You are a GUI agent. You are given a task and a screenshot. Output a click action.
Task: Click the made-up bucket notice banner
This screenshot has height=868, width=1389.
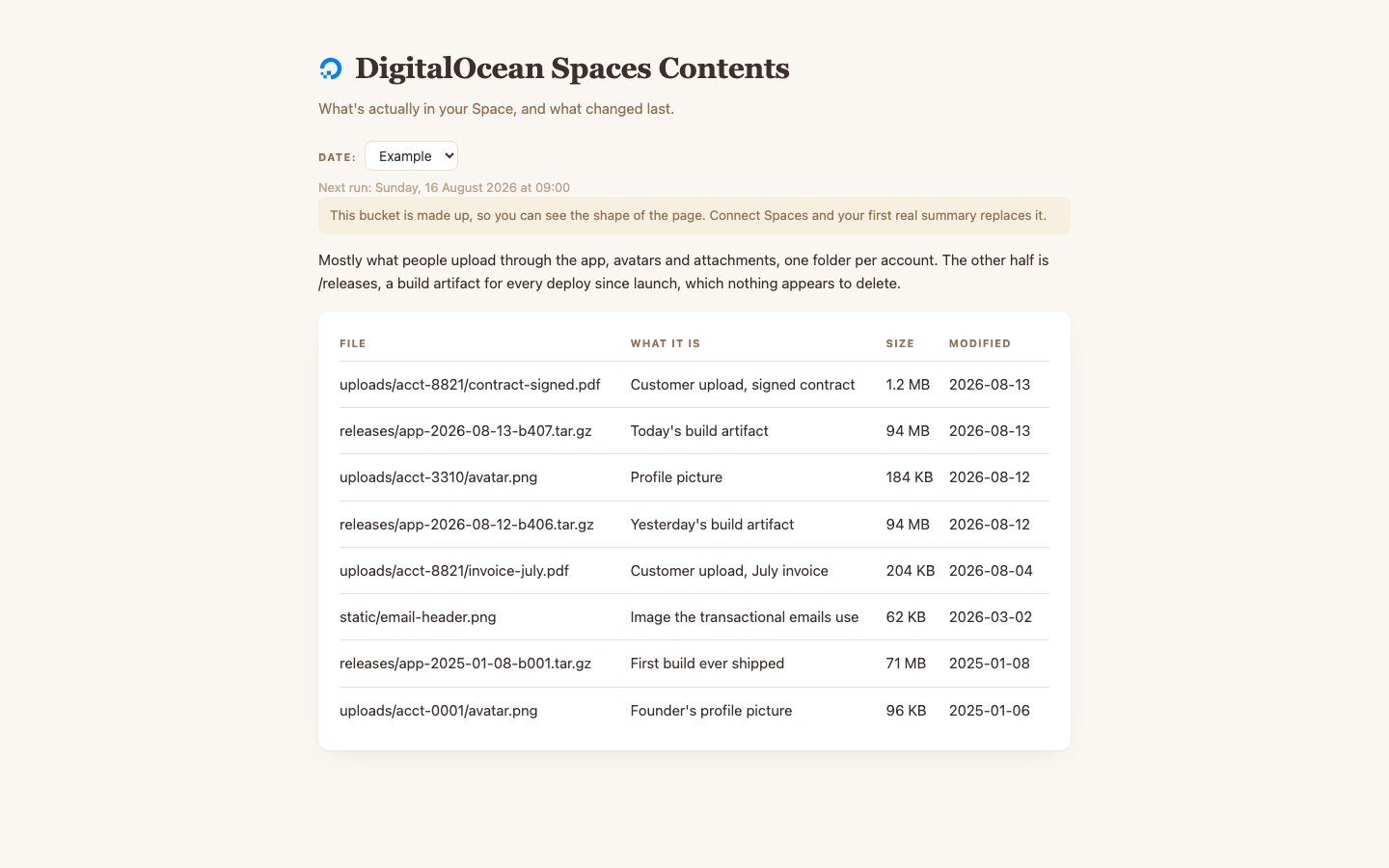tap(694, 215)
